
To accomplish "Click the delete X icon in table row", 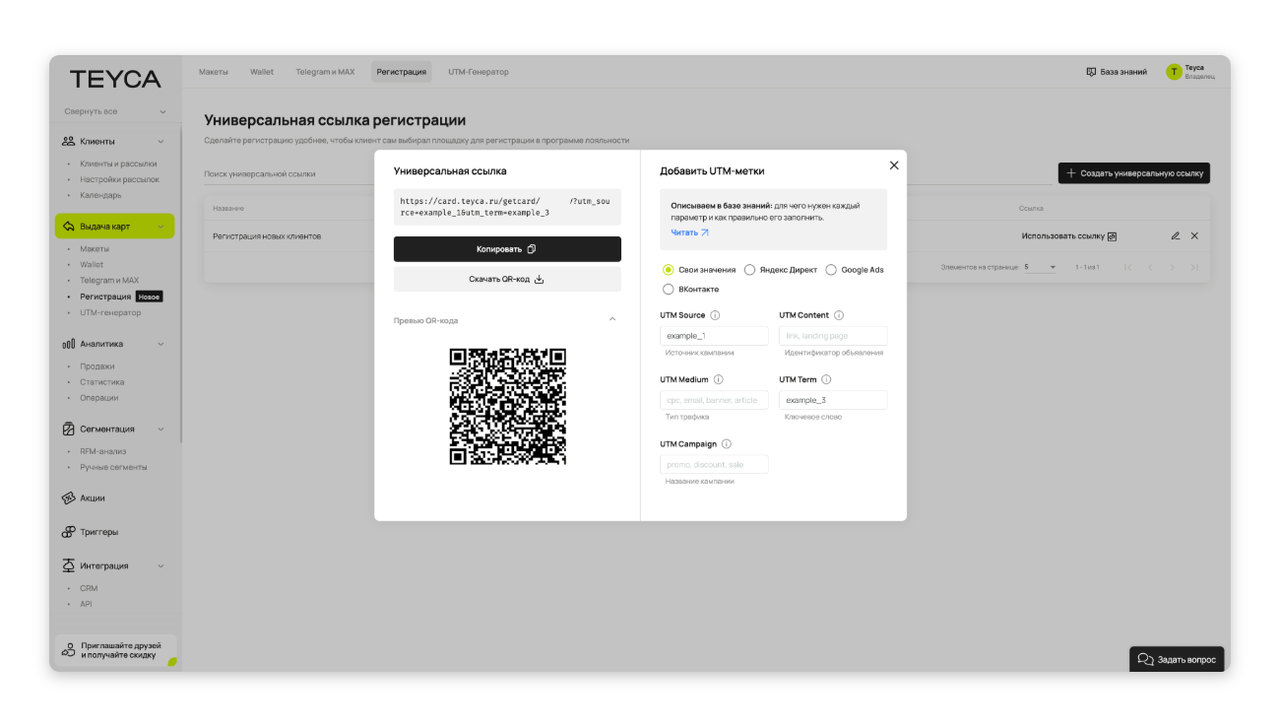I will (1194, 236).
